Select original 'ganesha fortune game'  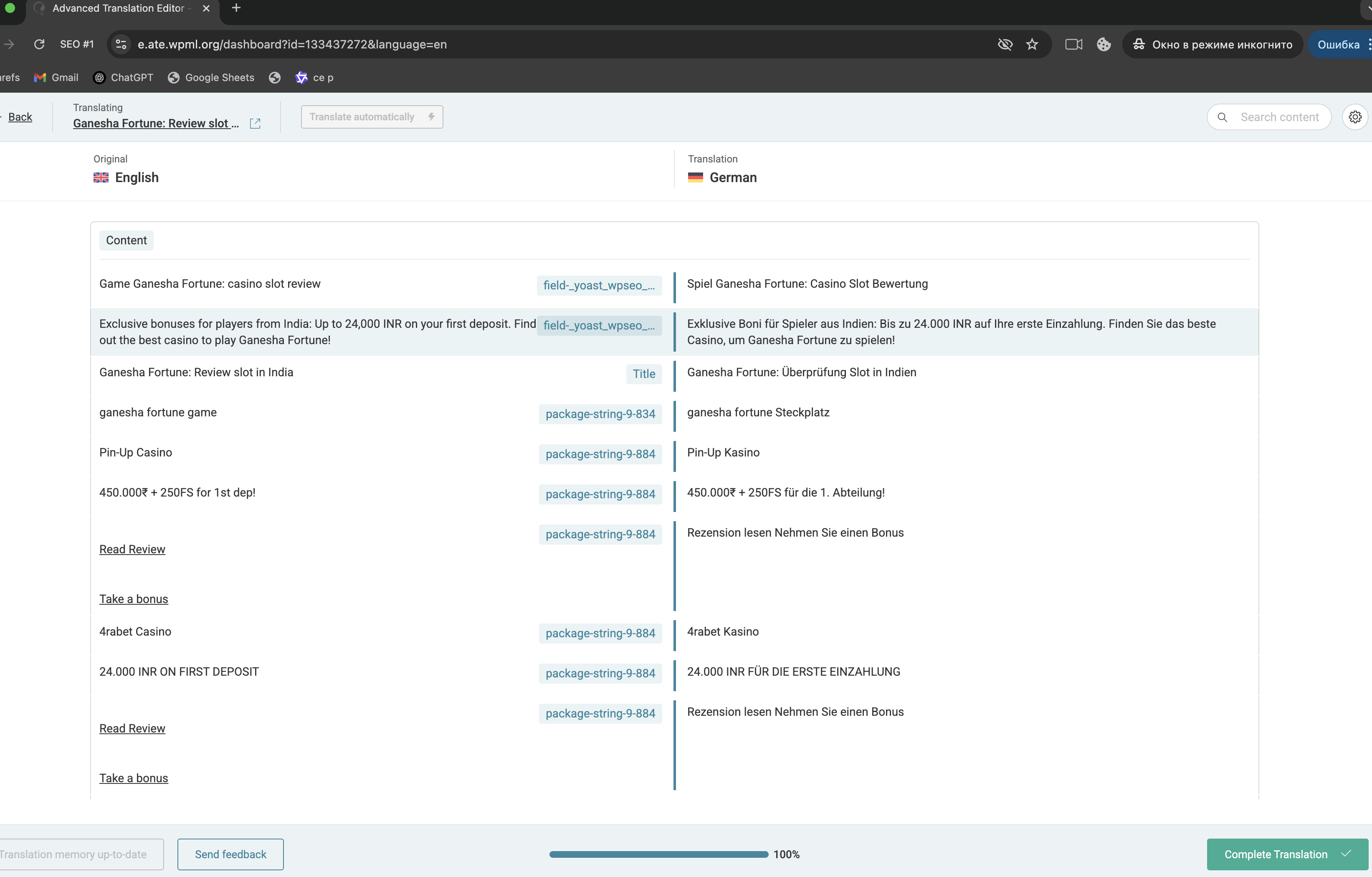click(x=158, y=412)
